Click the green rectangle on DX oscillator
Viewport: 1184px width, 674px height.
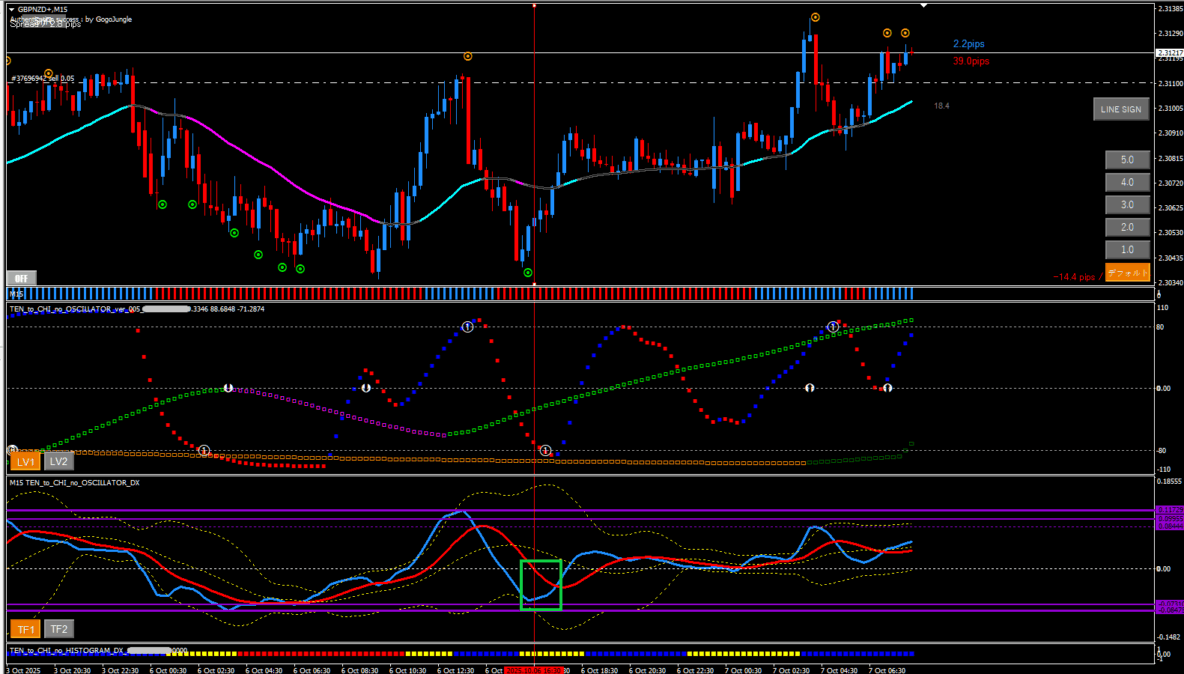click(x=541, y=584)
